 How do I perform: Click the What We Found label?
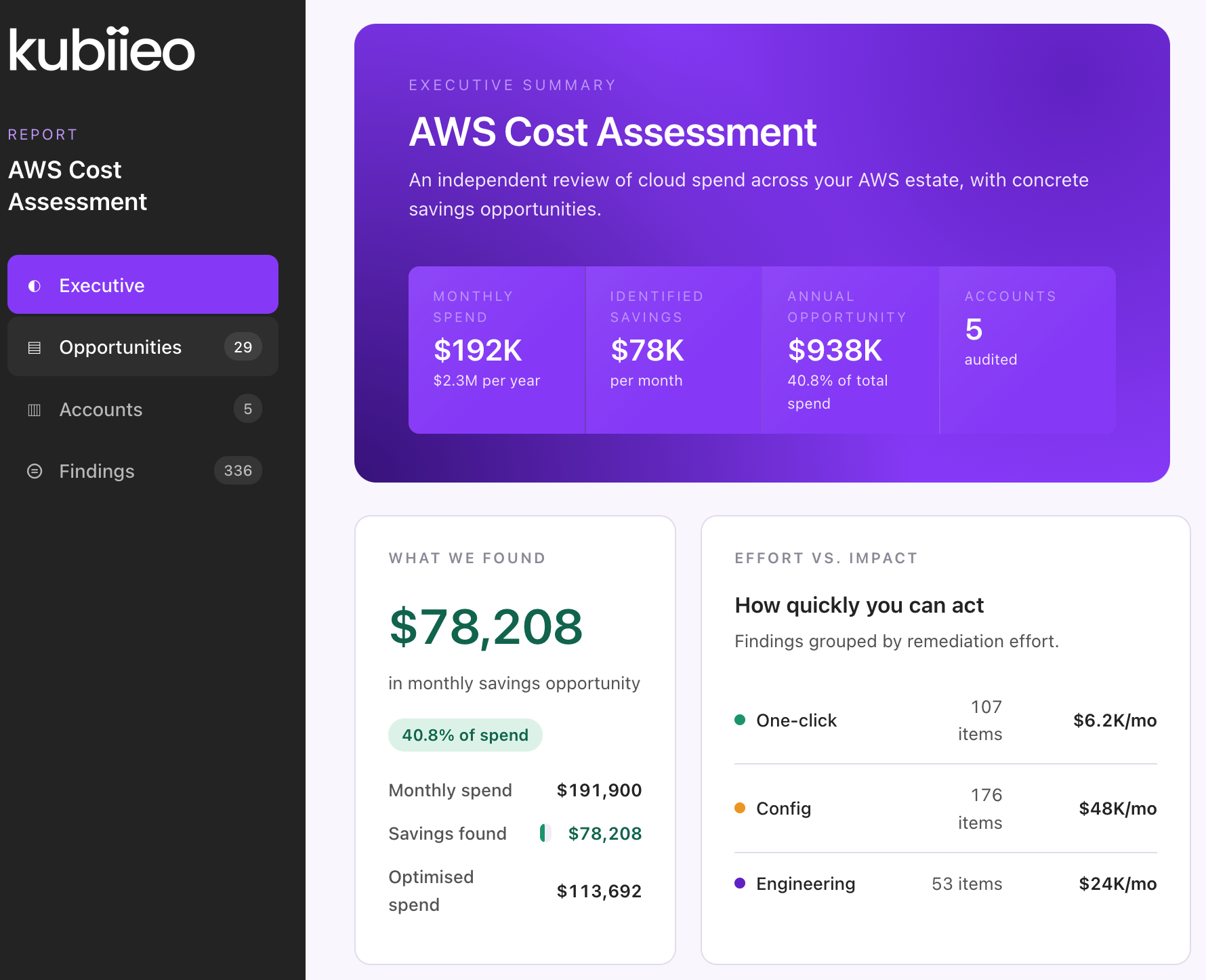pos(467,558)
